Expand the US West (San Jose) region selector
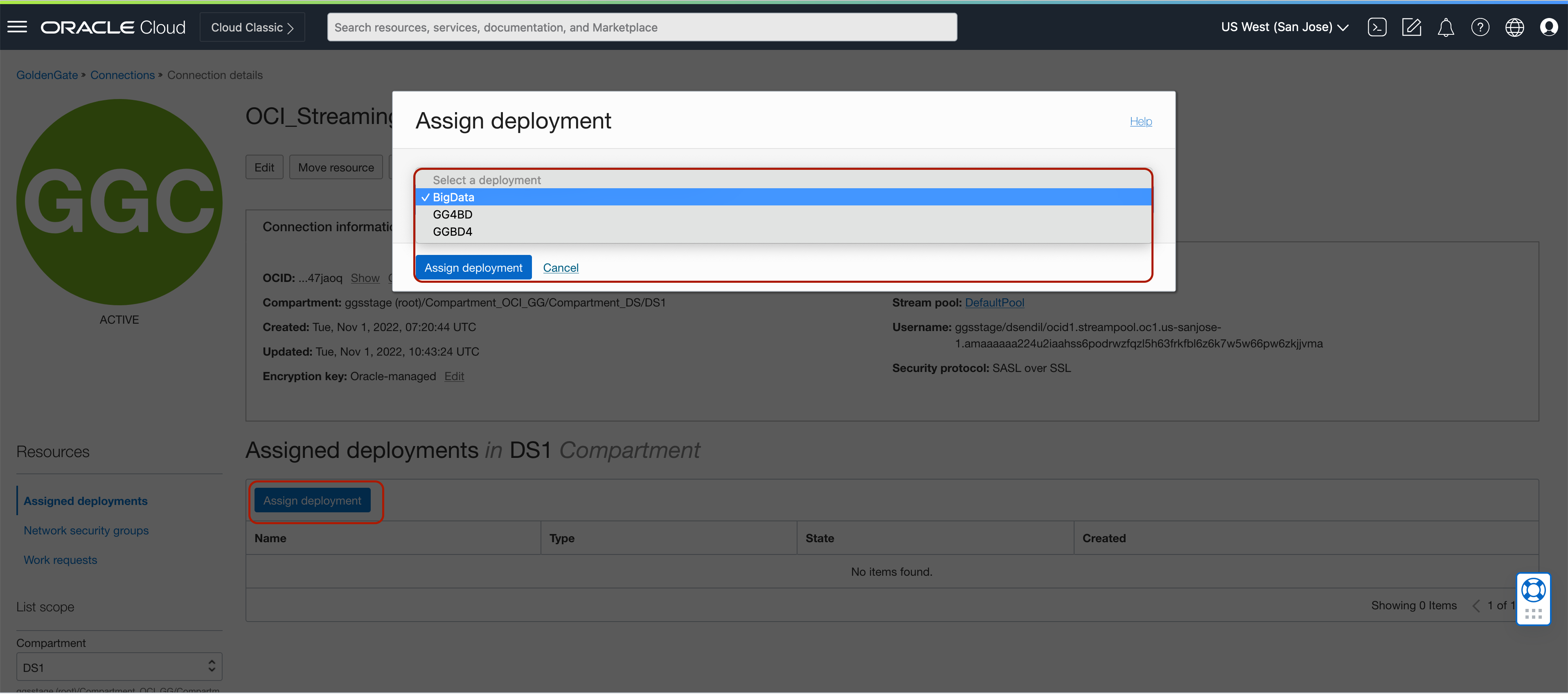 coord(1284,27)
